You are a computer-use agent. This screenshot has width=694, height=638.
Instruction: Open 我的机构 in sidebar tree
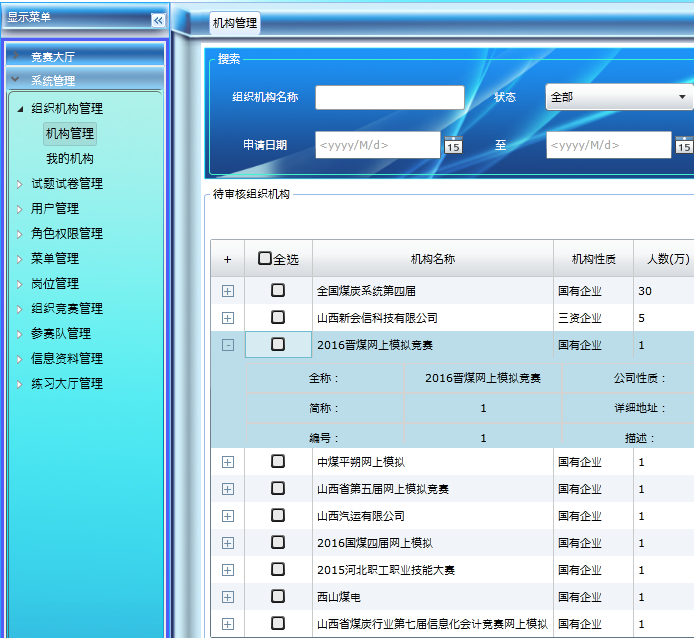(x=69, y=158)
